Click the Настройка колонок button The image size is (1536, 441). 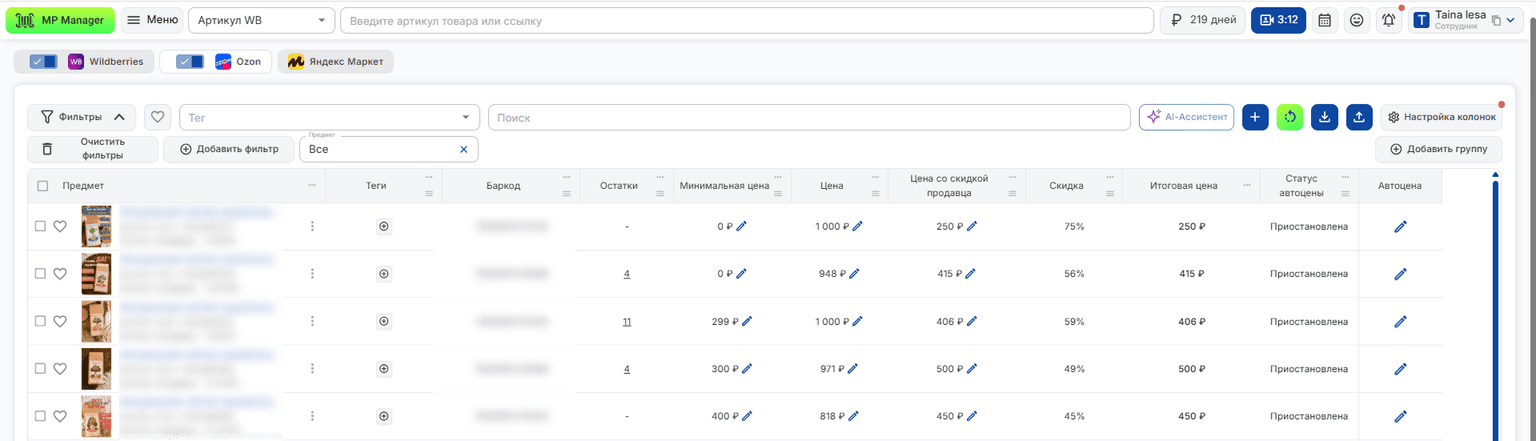tap(1441, 117)
